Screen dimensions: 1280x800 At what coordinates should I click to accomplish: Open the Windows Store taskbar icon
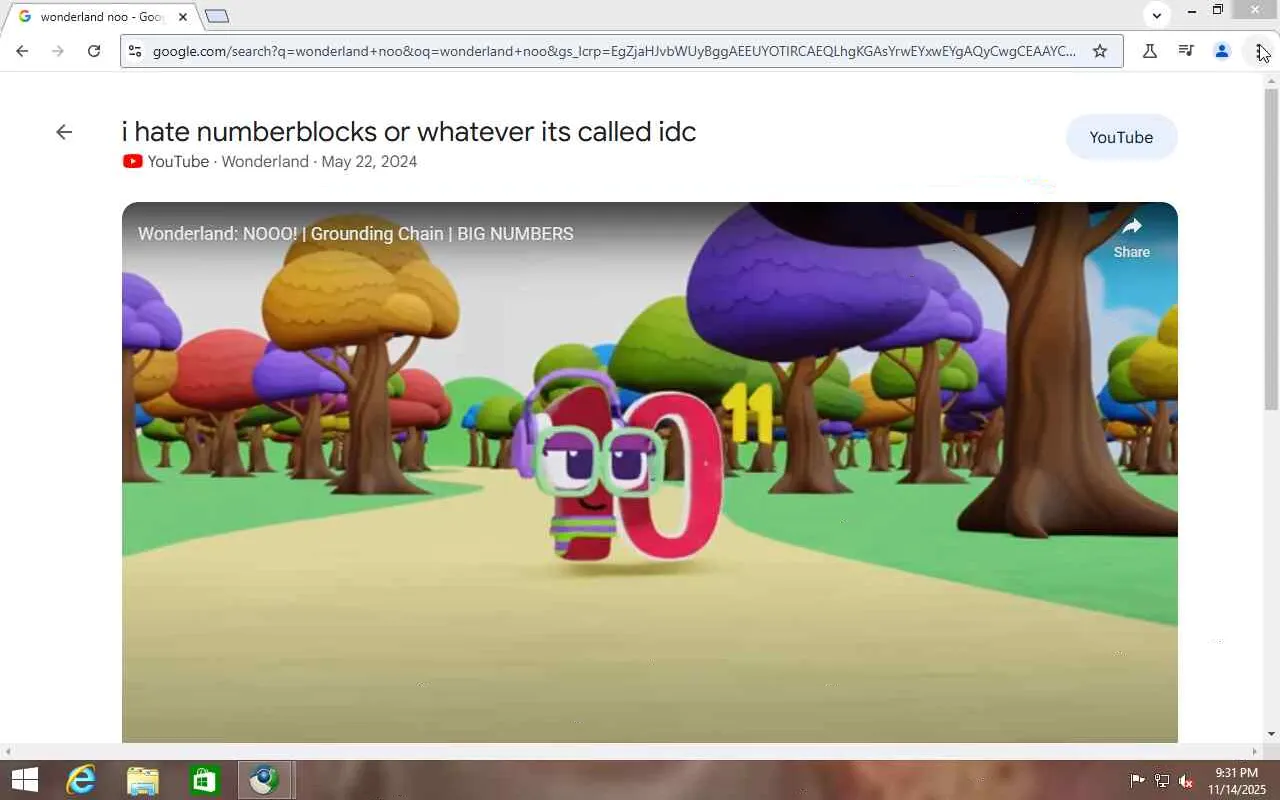pos(205,780)
